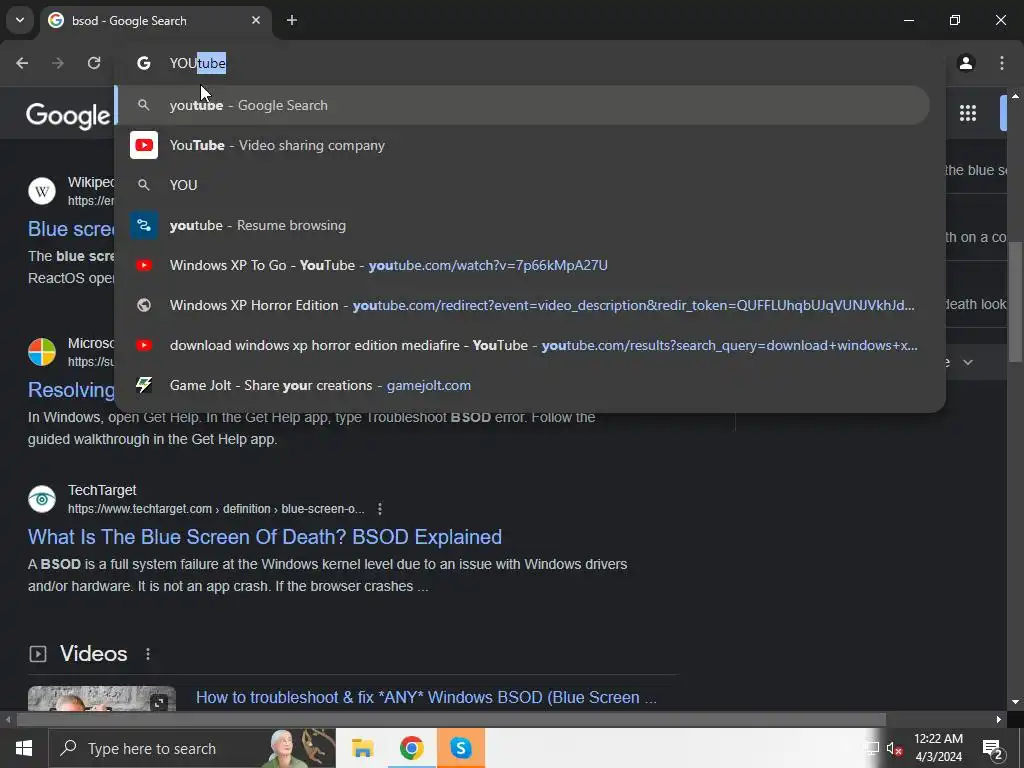Viewport: 1024px width, 768px height.
Task: Open Skype from the taskbar
Action: tap(460, 748)
